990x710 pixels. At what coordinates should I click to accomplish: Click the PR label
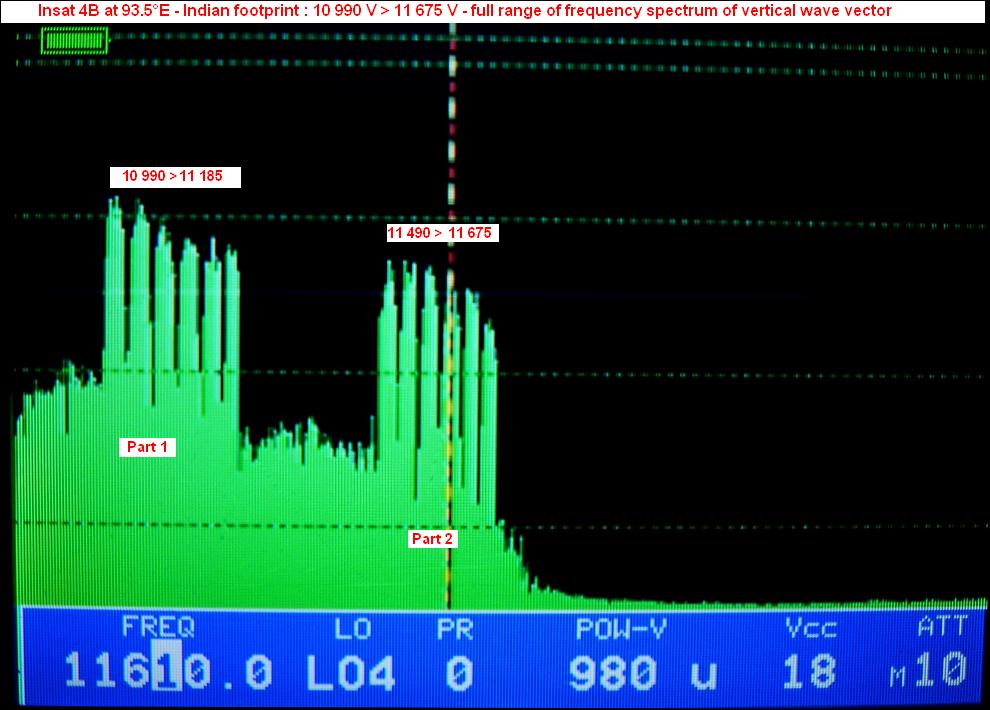point(456,627)
